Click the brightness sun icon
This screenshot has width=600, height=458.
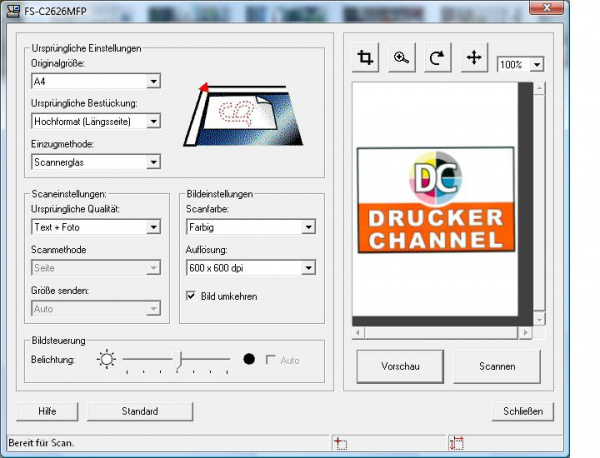click(x=106, y=359)
